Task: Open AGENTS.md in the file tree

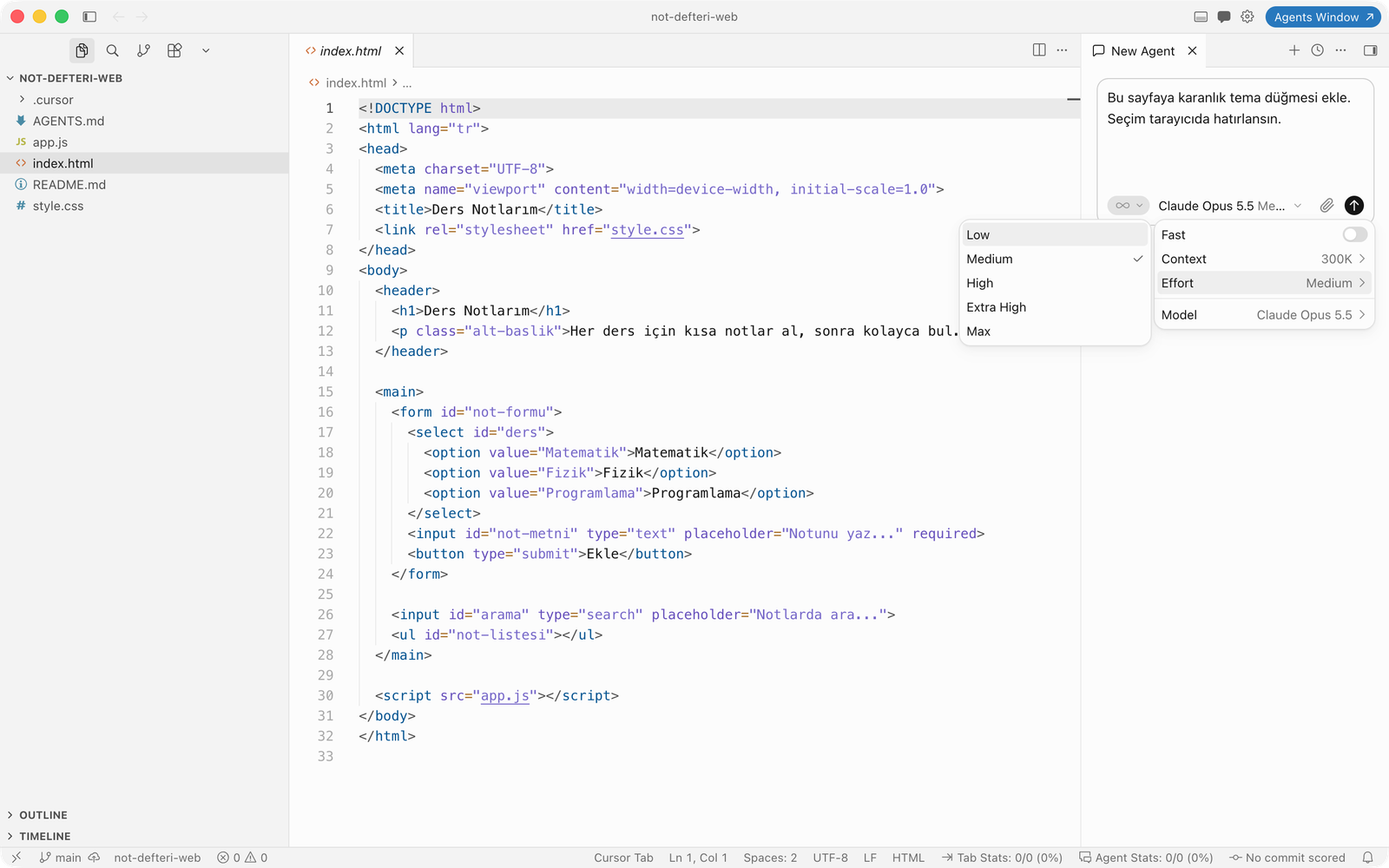Action: point(144,121)
